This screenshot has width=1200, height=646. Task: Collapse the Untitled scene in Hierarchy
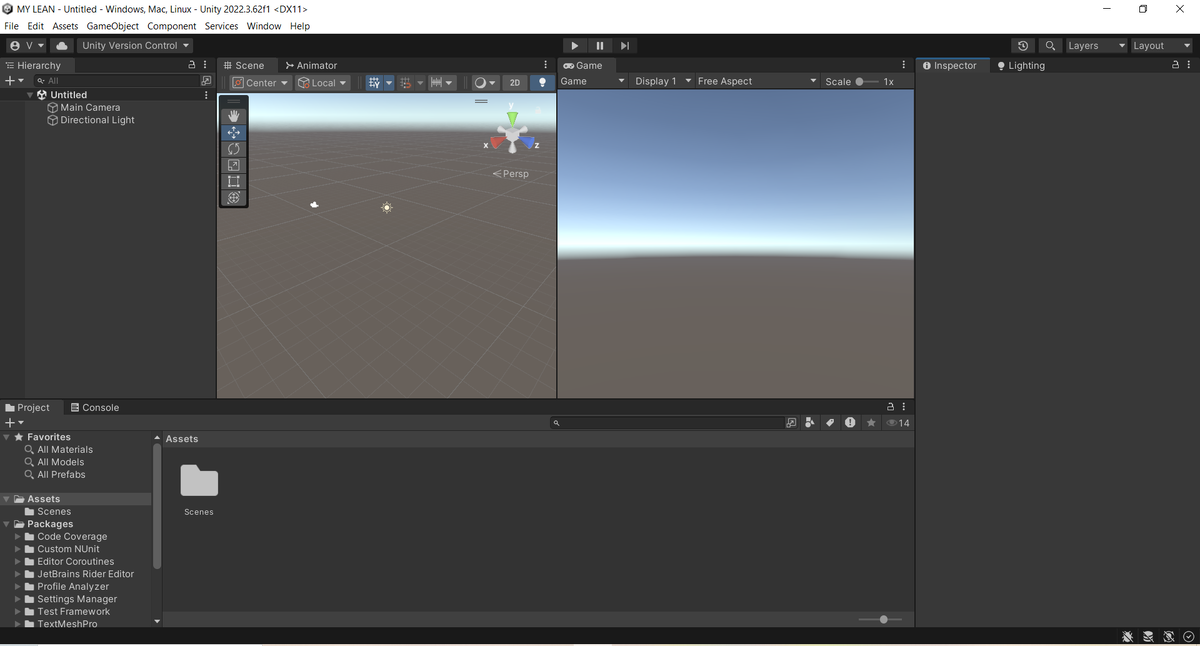(x=30, y=95)
